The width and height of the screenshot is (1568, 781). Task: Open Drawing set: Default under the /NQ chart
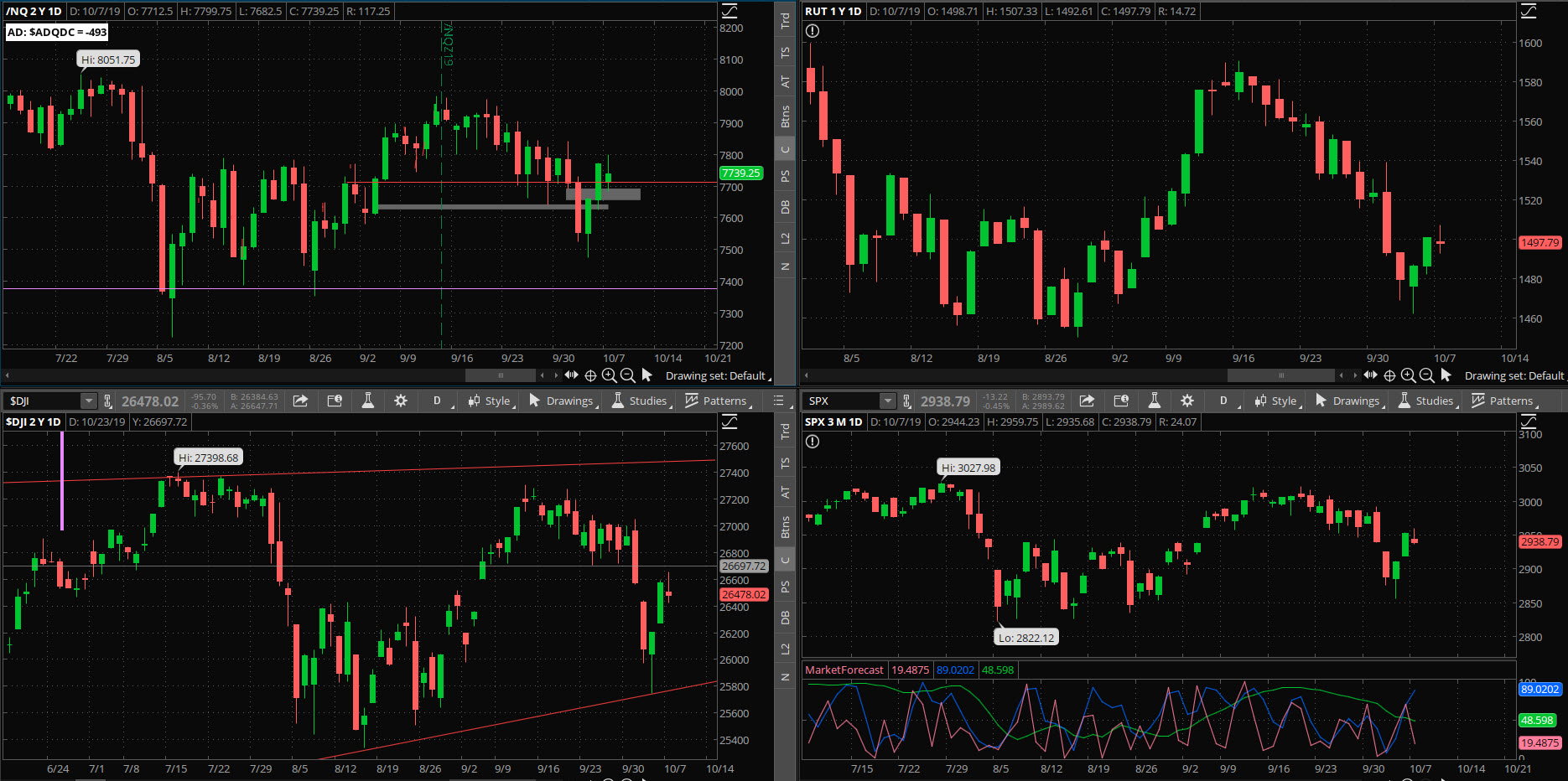click(x=718, y=375)
